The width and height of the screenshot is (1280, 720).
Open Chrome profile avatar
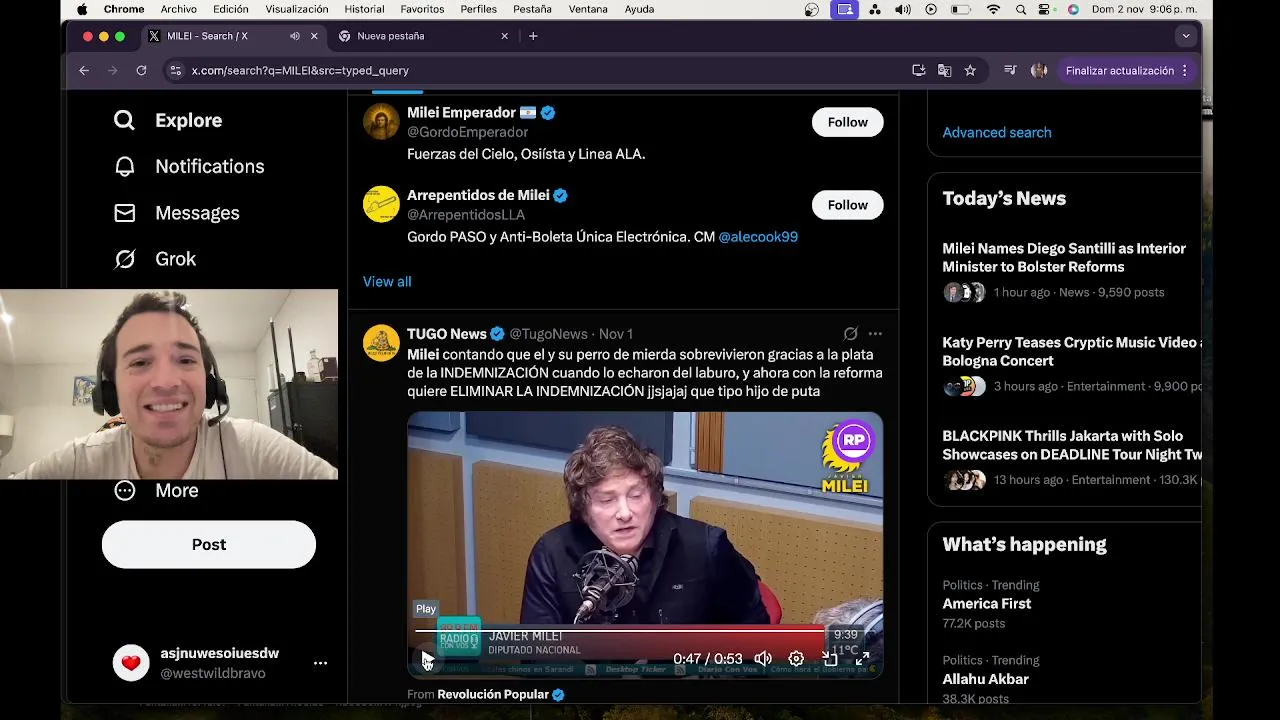(x=1039, y=71)
